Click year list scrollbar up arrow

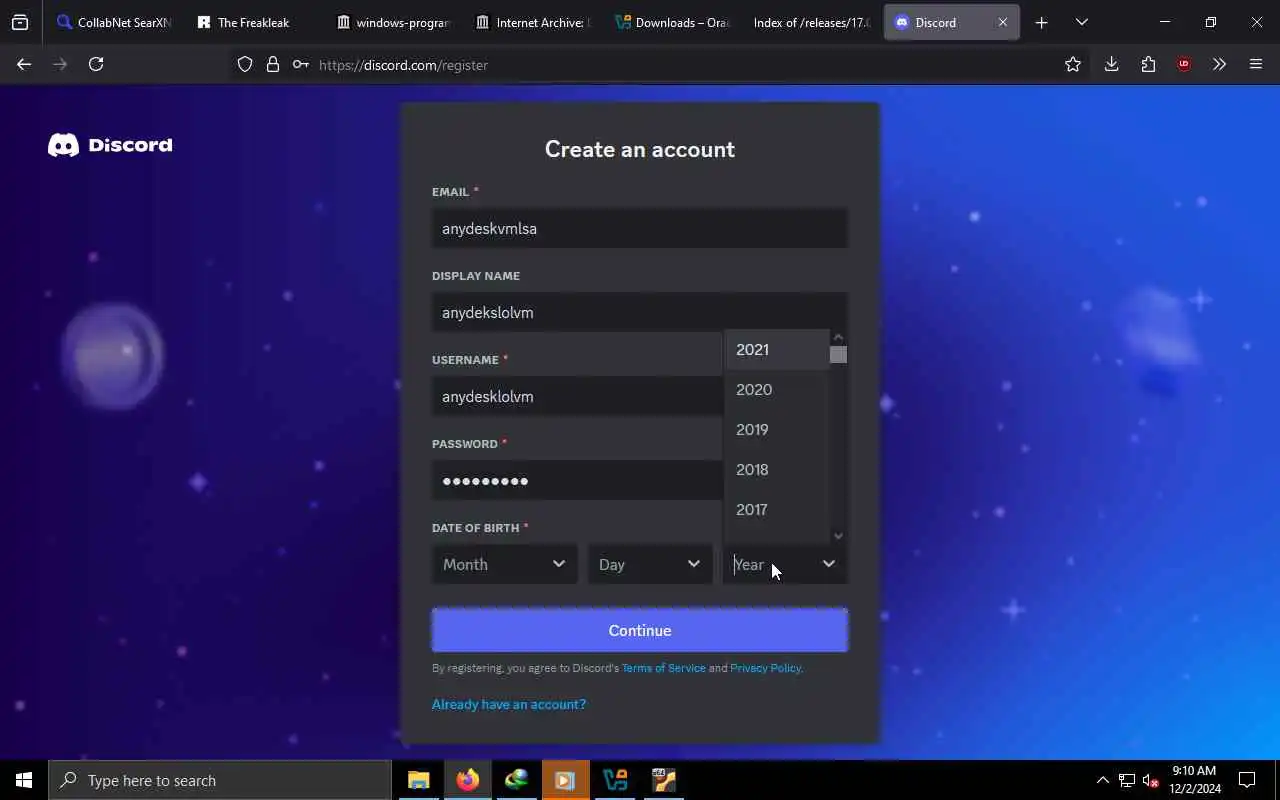838,337
